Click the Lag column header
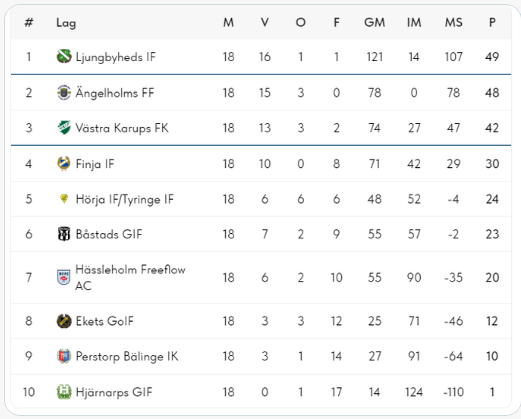Image resolution: width=521 pixels, height=419 pixels. click(x=66, y=23)
